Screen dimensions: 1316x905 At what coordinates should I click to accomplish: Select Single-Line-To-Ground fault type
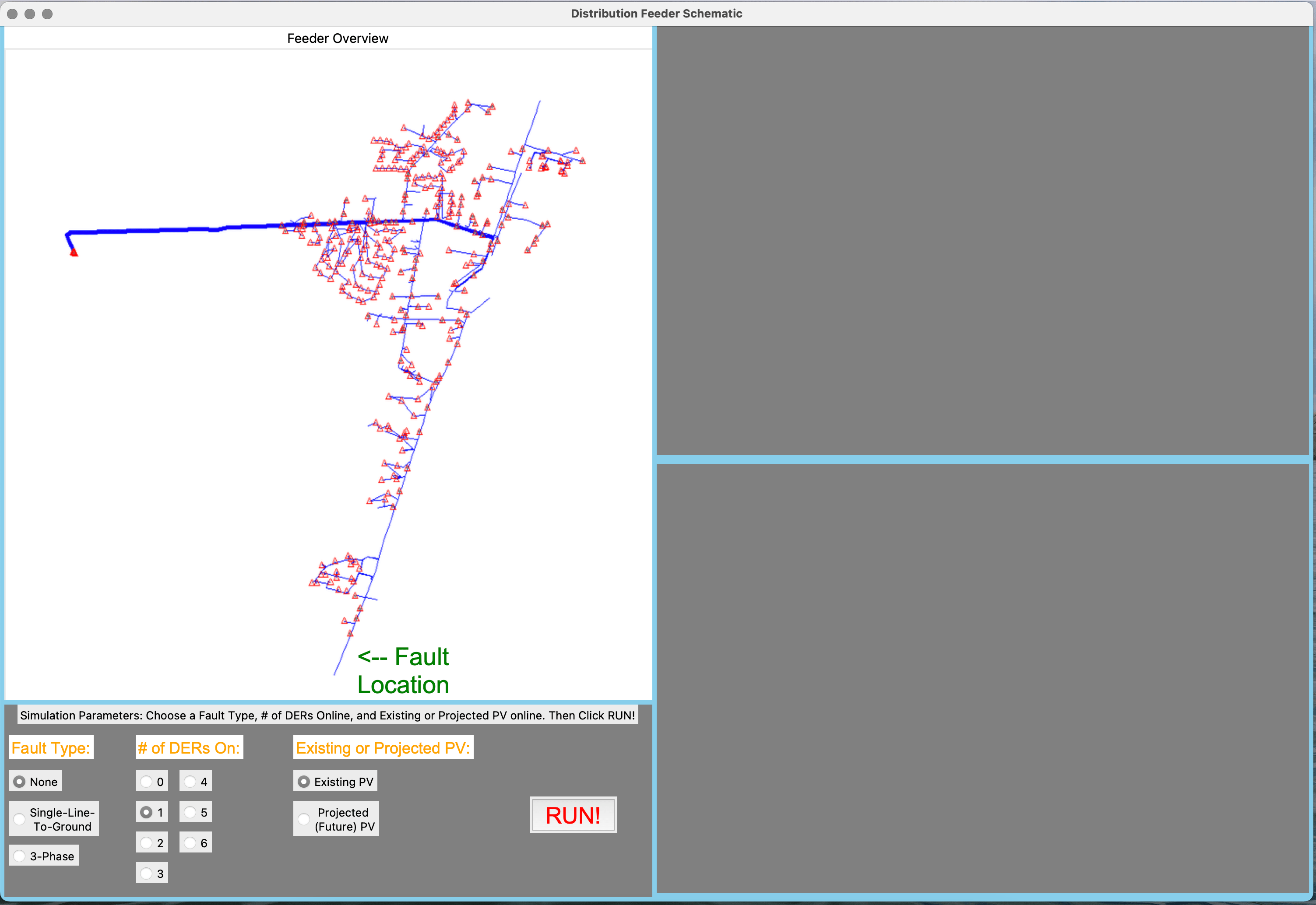20,819
